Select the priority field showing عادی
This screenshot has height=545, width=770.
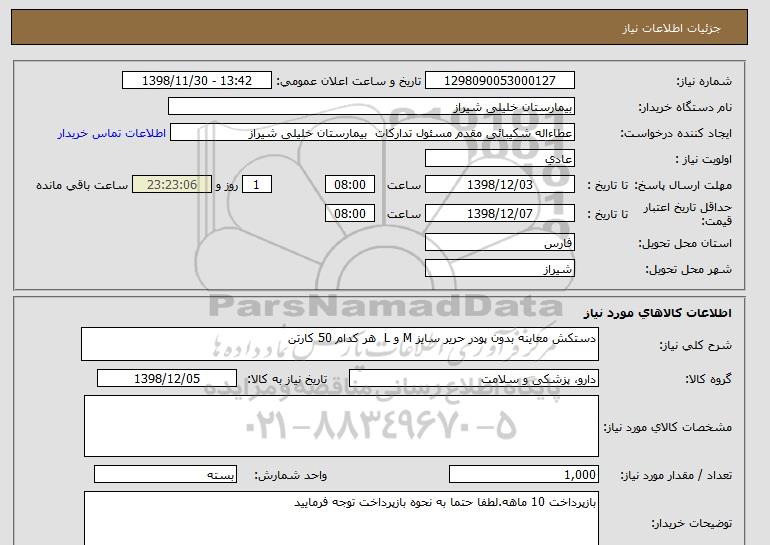tap(499, 159)
